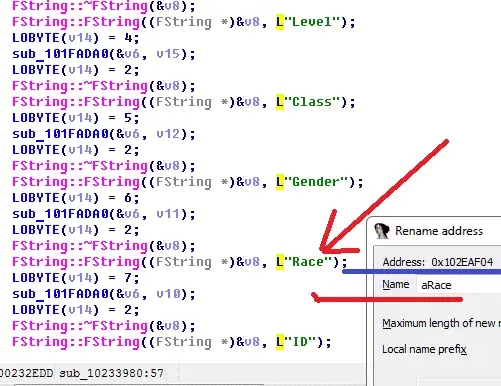
Task: Click the LOBYTE(v14) = 7 line
Action: click(76, 278)
